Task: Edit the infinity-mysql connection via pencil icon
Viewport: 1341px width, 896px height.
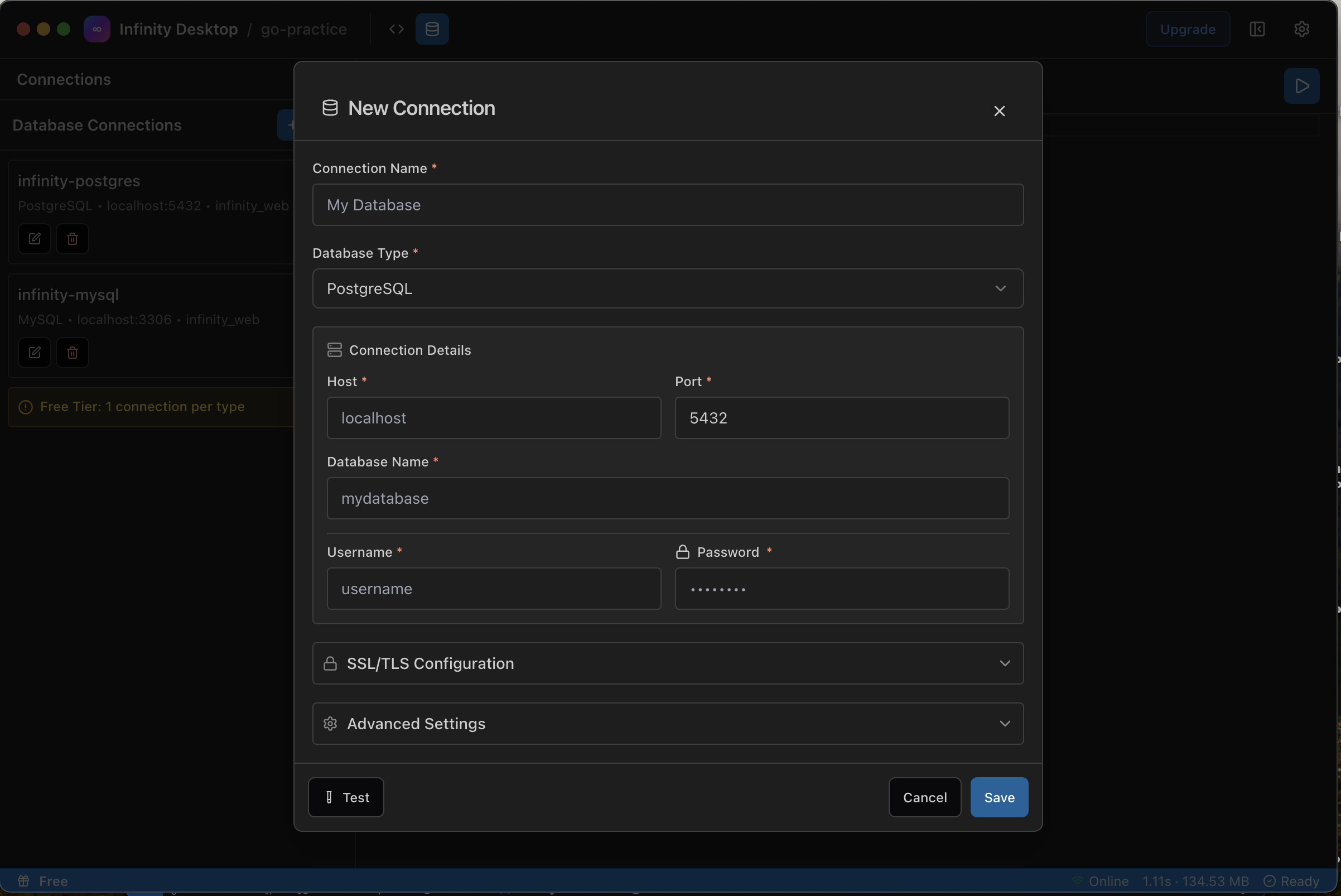Action: pos(33,352)
